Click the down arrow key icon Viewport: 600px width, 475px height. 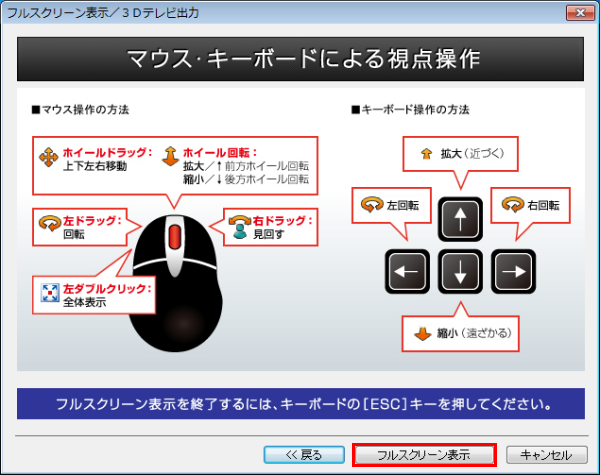(x=460, y=270)
